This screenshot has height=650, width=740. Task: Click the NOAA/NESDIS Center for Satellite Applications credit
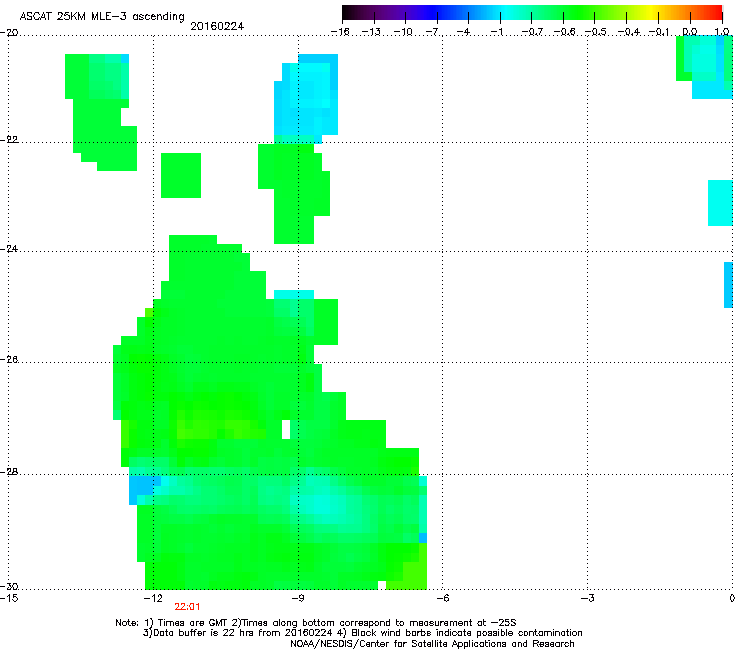[432, 644]
